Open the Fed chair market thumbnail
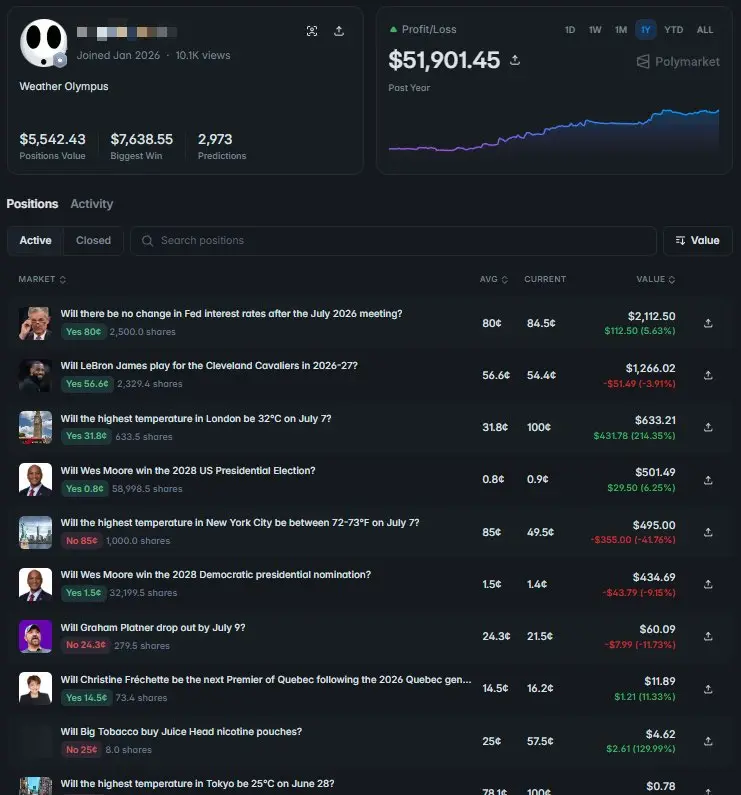Image resolution: width=741 pixels, height=795 pixels. point(36,323)
